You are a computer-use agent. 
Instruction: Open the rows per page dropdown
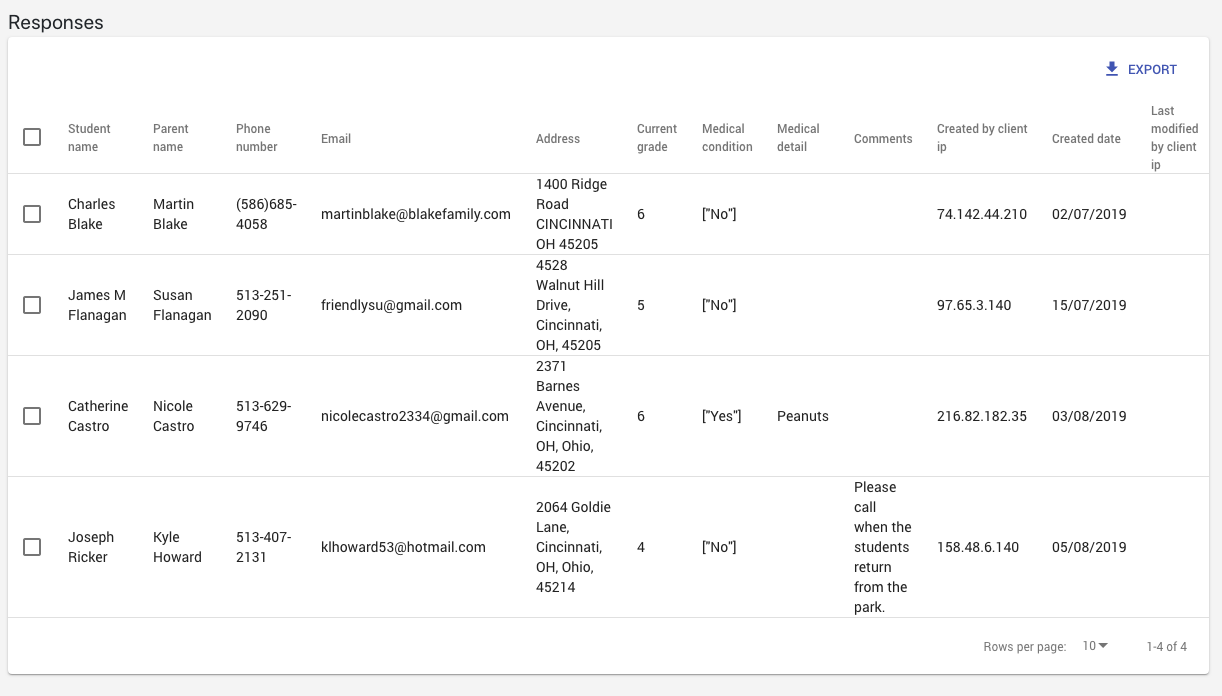coord(1096,646)
